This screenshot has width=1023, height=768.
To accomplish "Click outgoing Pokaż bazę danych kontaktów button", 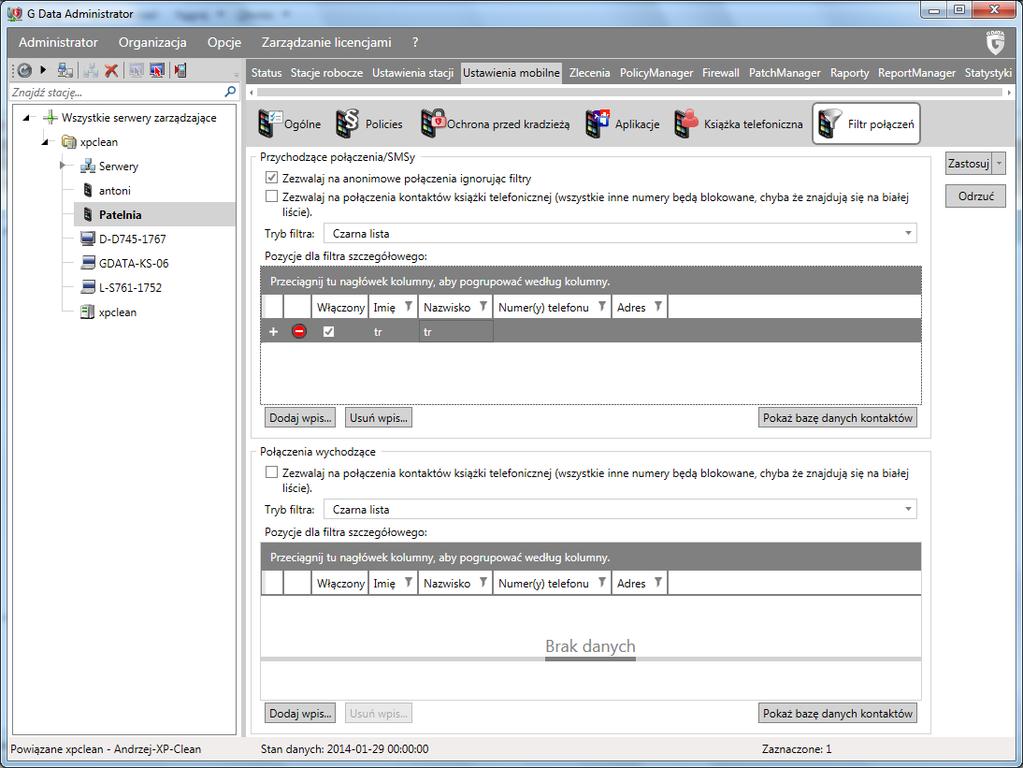I will [x=838, y=713].
